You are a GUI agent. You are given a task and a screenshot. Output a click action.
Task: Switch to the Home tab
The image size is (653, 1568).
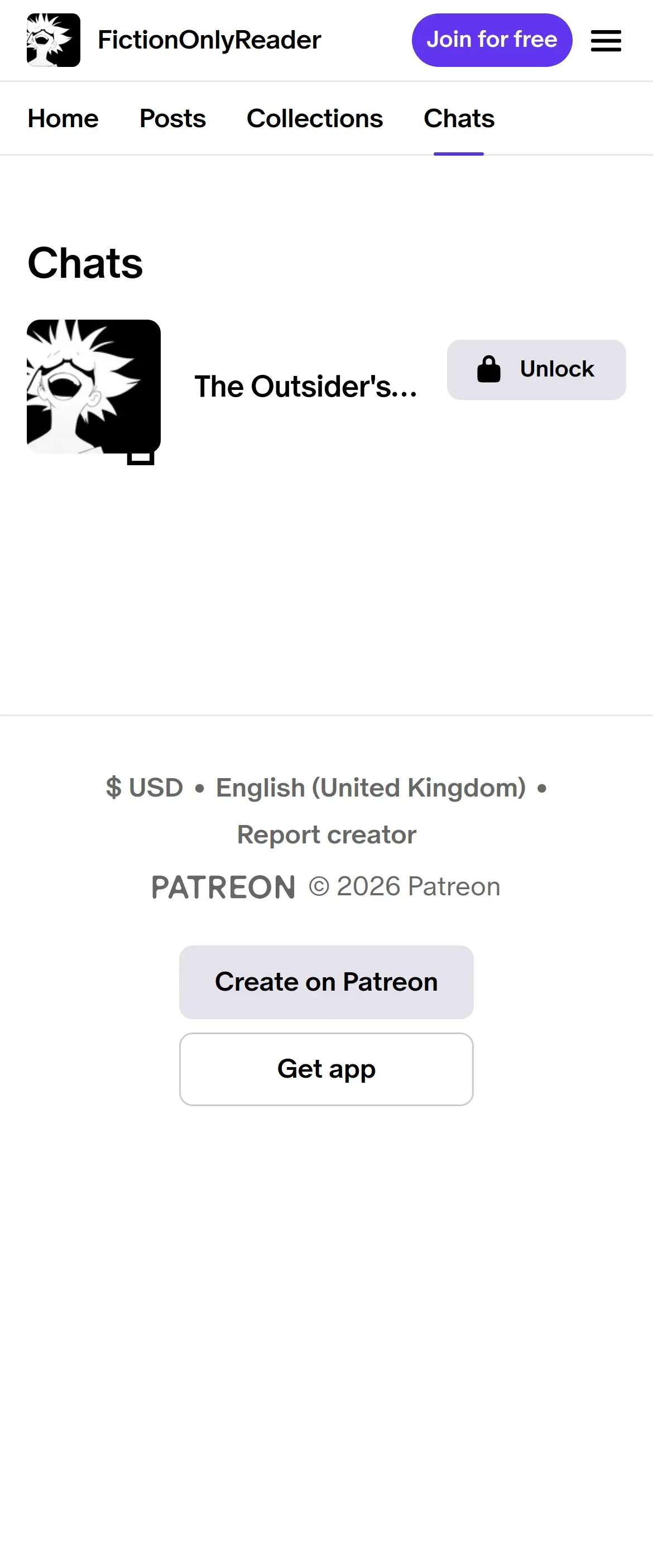coord(63,119)
